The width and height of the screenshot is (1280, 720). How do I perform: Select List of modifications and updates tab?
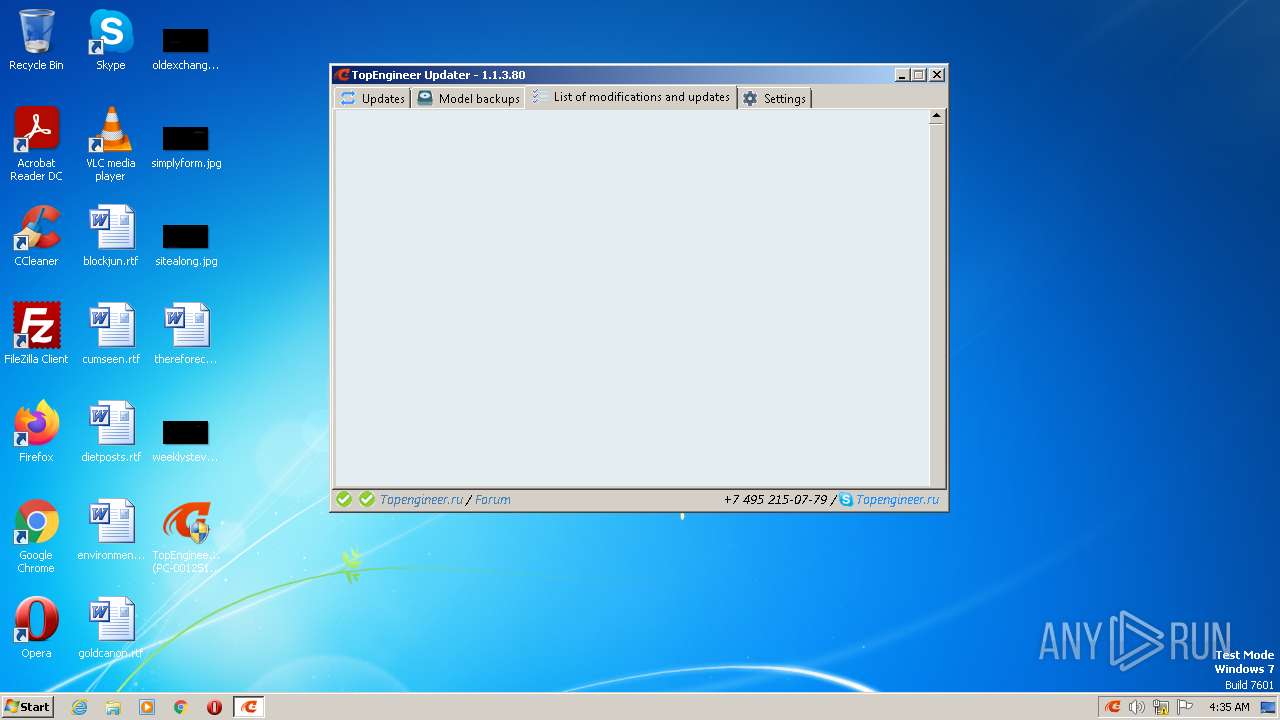[631, 97]
